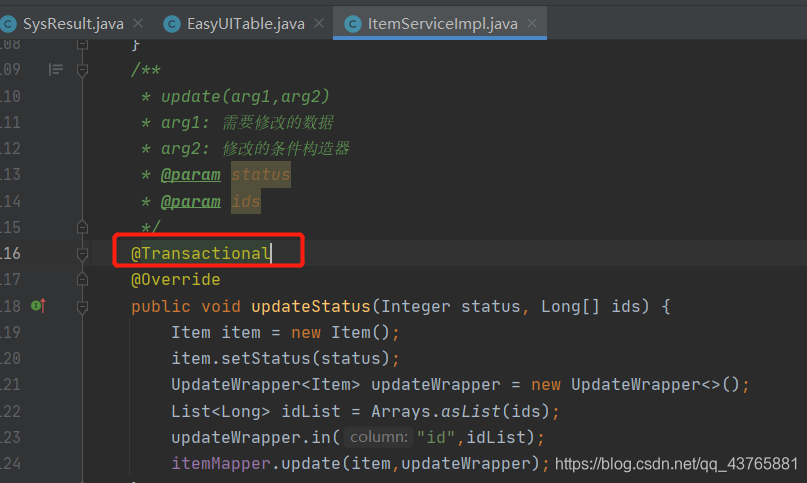Click the line number of the @Transactional line
807x483 pixels.
click(11, 253)
